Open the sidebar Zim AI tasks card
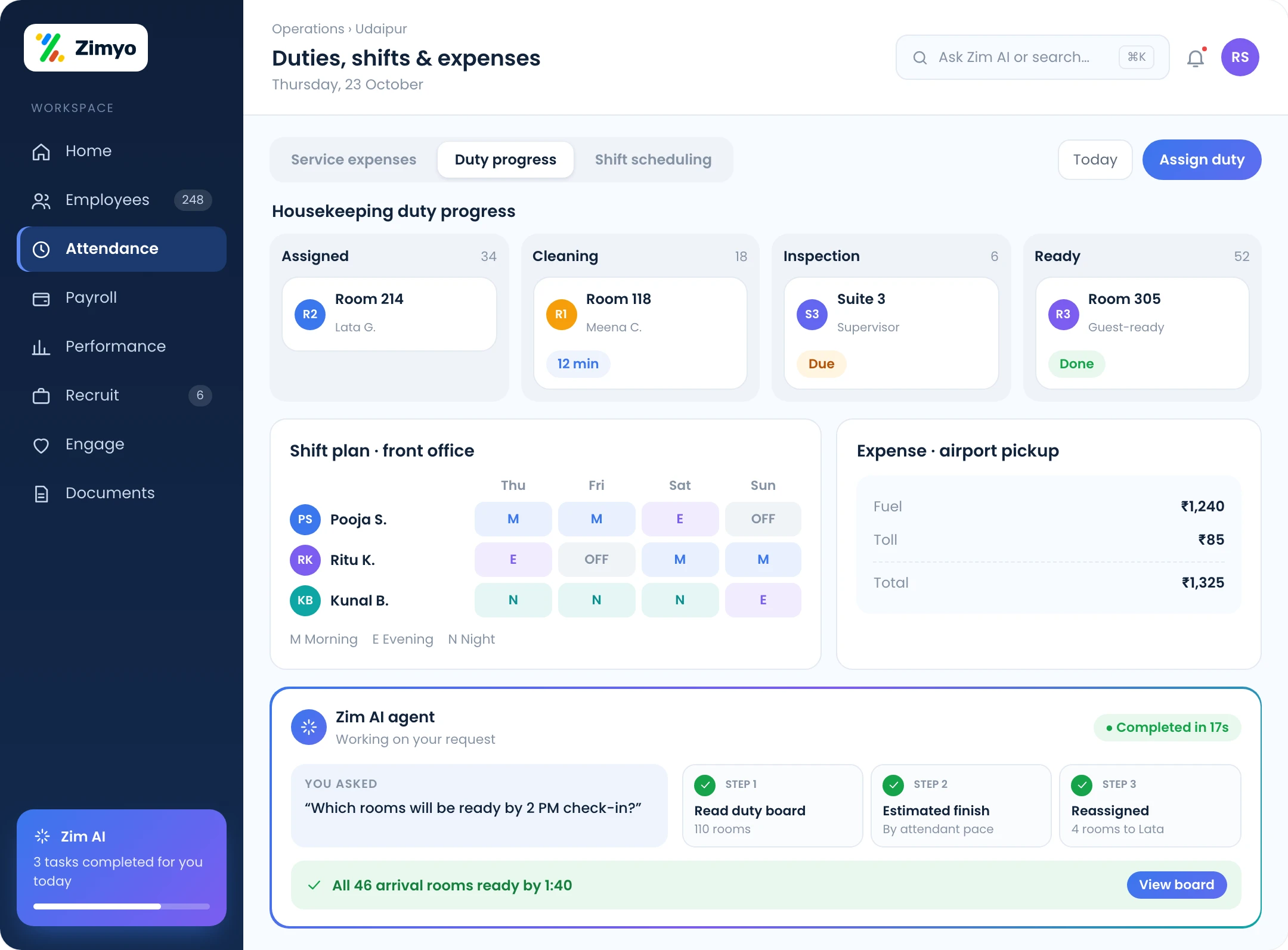 click(x=122, y=867)
